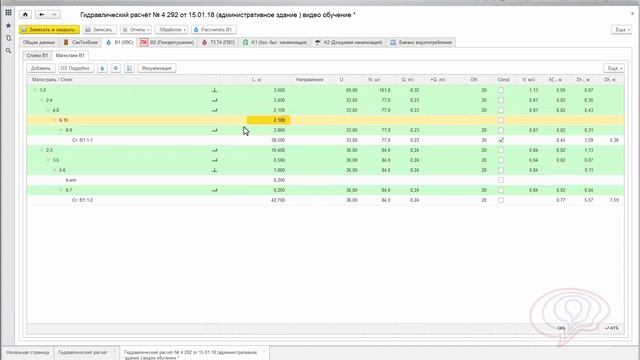
Task: Select row 6-7 in the tree
Action: [x=325, y=190]
